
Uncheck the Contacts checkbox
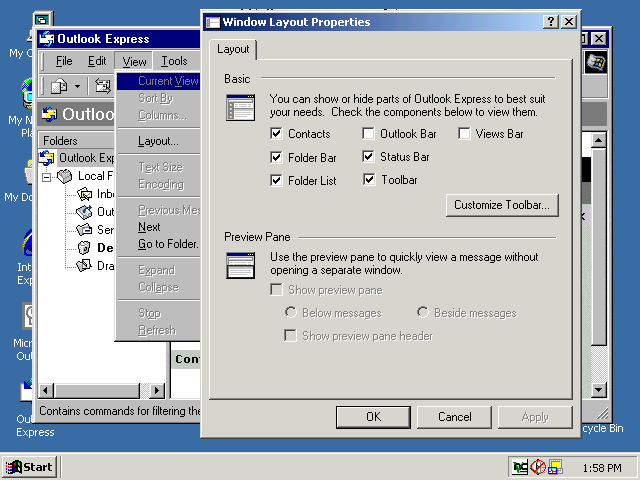tap(276, 133)
